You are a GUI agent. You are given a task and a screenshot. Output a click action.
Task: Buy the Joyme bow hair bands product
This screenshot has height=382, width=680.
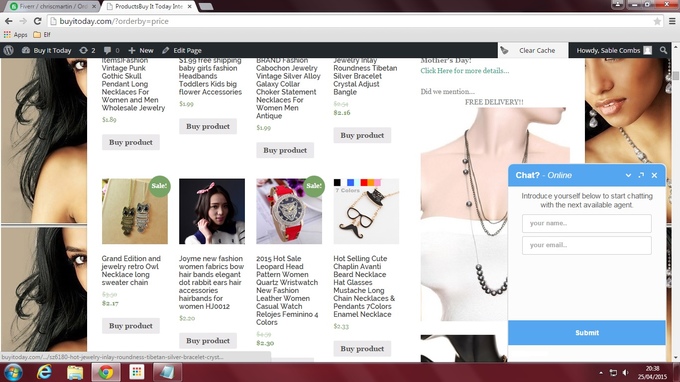pyautogui.click(x=208, y=340)
